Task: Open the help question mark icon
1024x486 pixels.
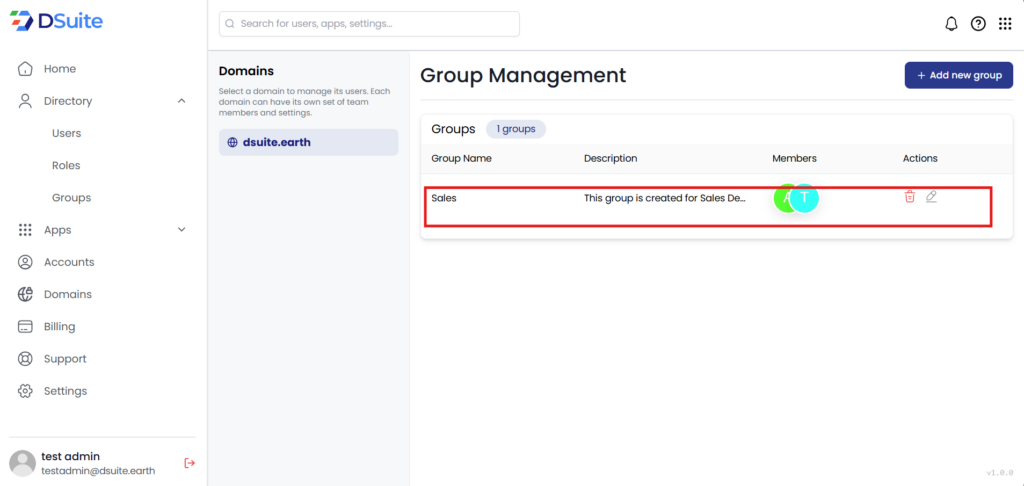Action: pos(978,24)
